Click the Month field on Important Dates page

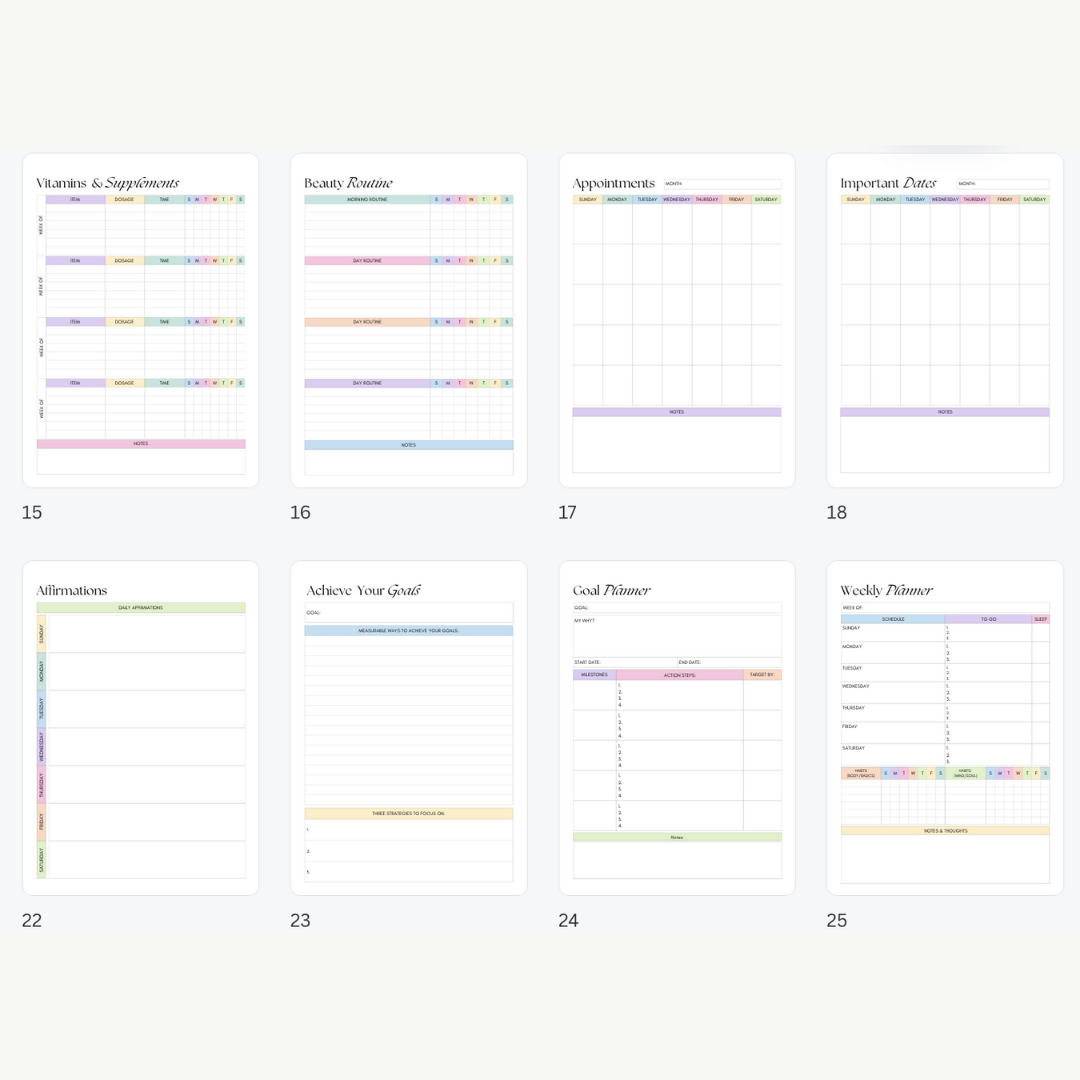tap(1002, 184)
